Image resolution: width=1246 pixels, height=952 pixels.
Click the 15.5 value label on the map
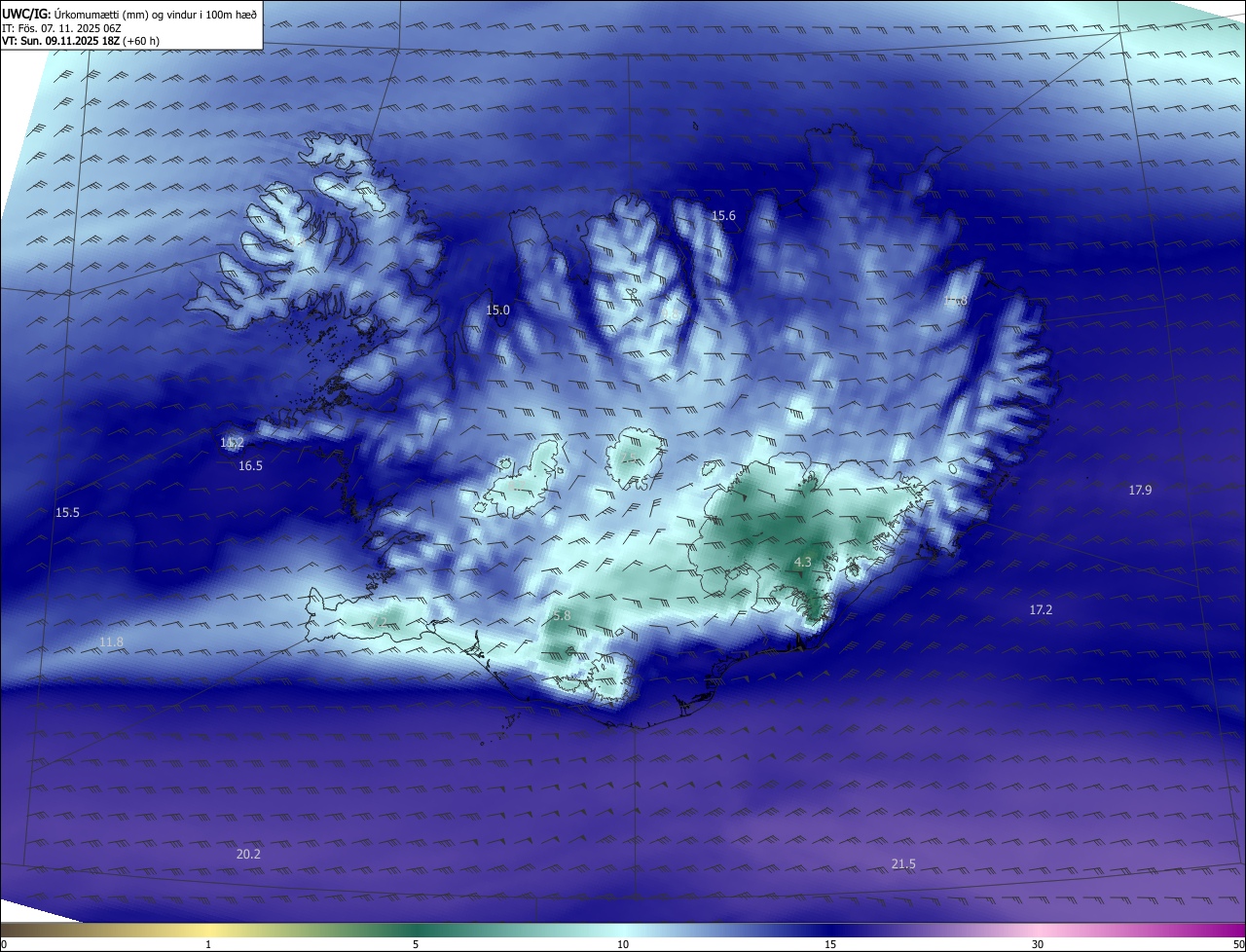point(67,513)
